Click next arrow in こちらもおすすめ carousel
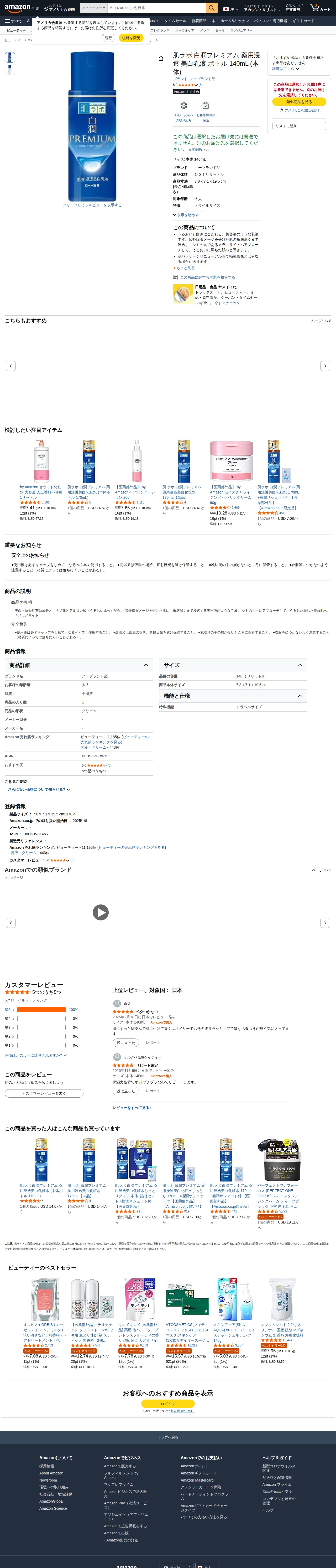Screen dimensions: 336x1568 325,366
